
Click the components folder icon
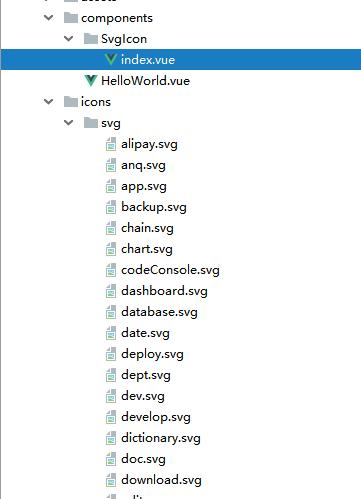click(x=71, y=18)
